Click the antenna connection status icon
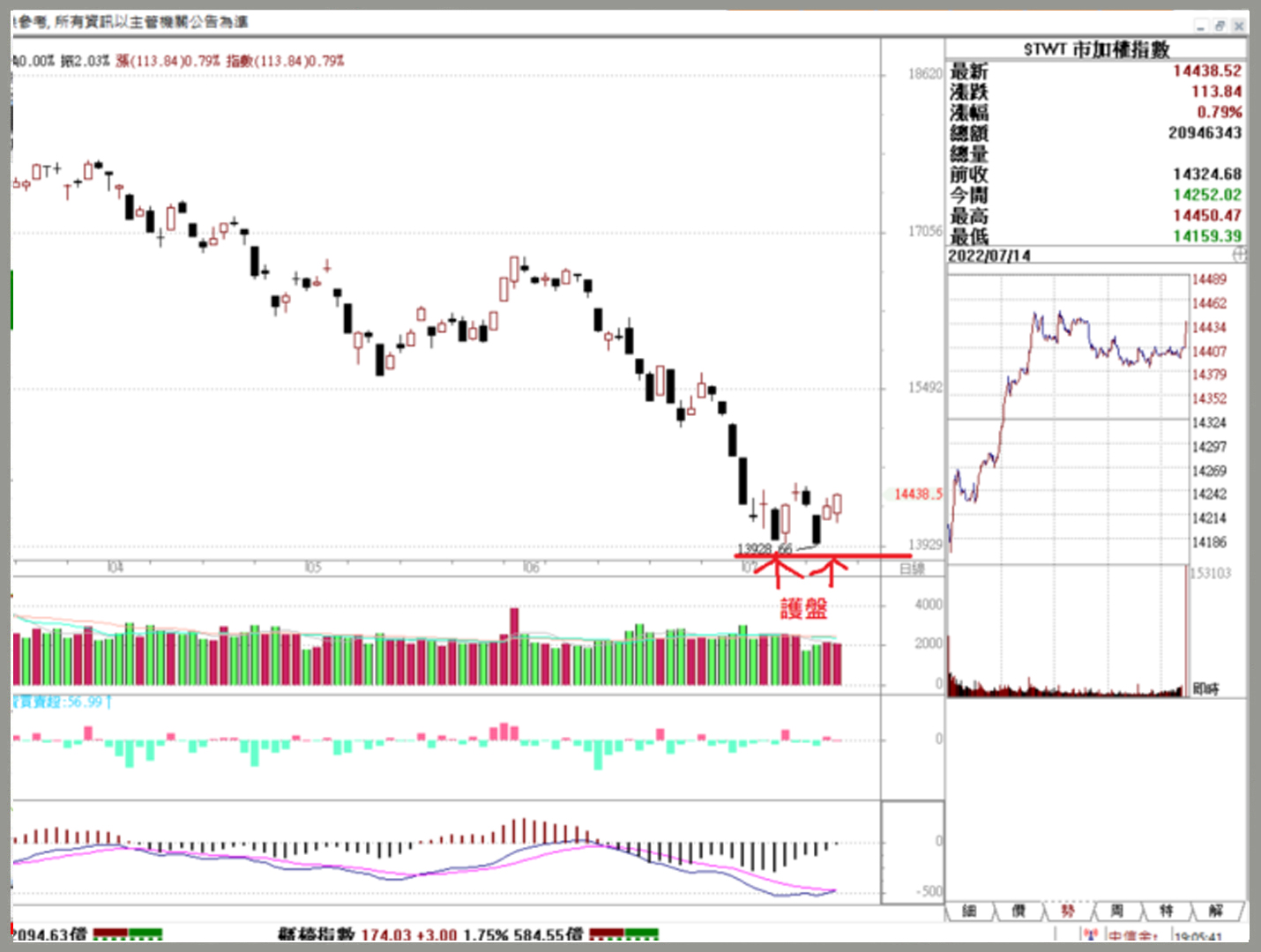 pos(1090,934)
